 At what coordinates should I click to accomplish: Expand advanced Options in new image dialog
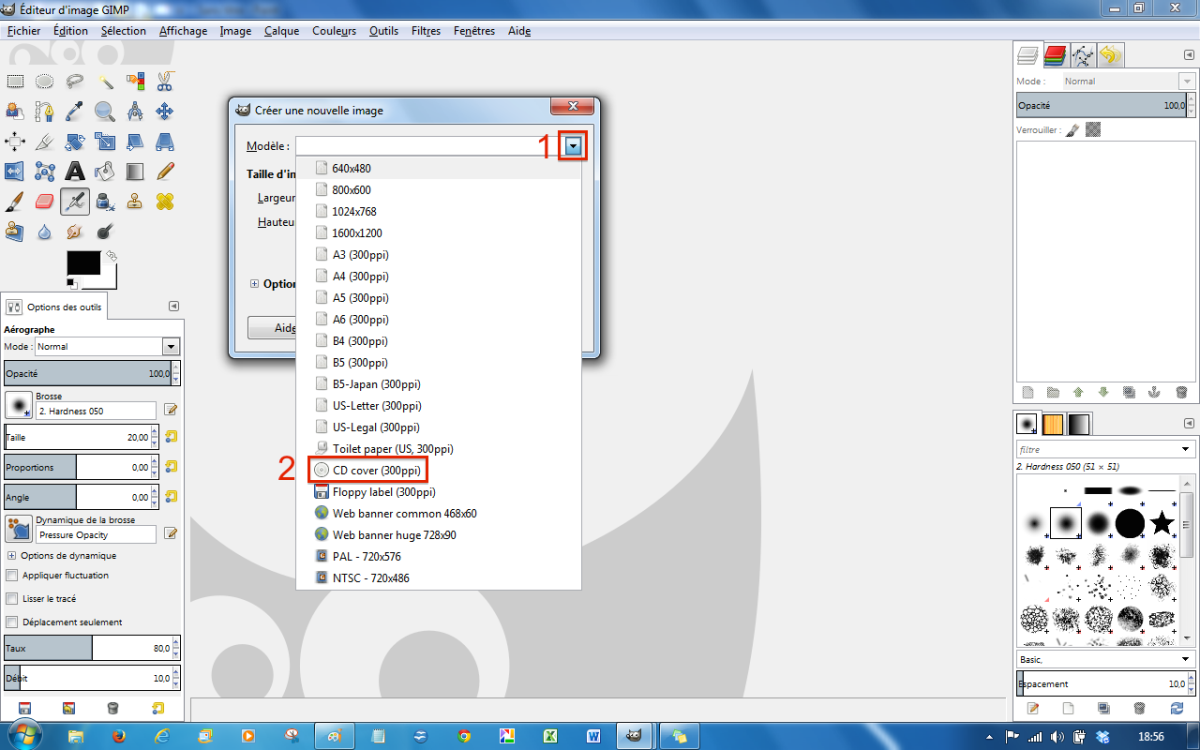click(254, 283)
